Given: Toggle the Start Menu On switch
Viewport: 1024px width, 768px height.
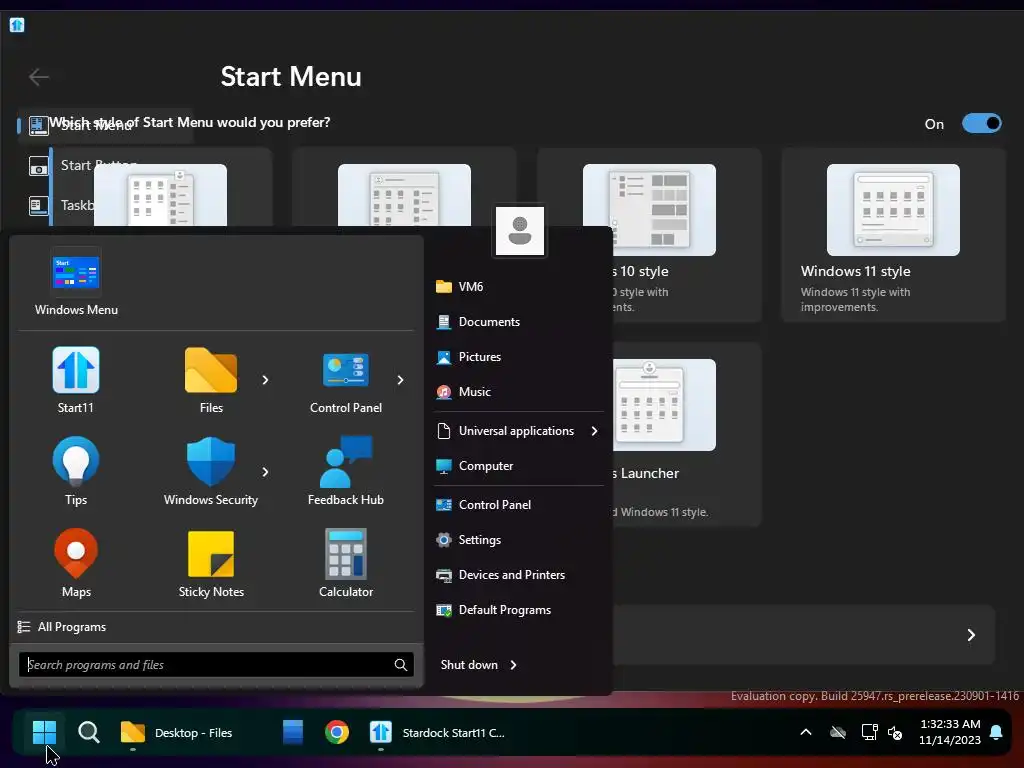Looking at the screenshot, I should click(x=982, y=123).
